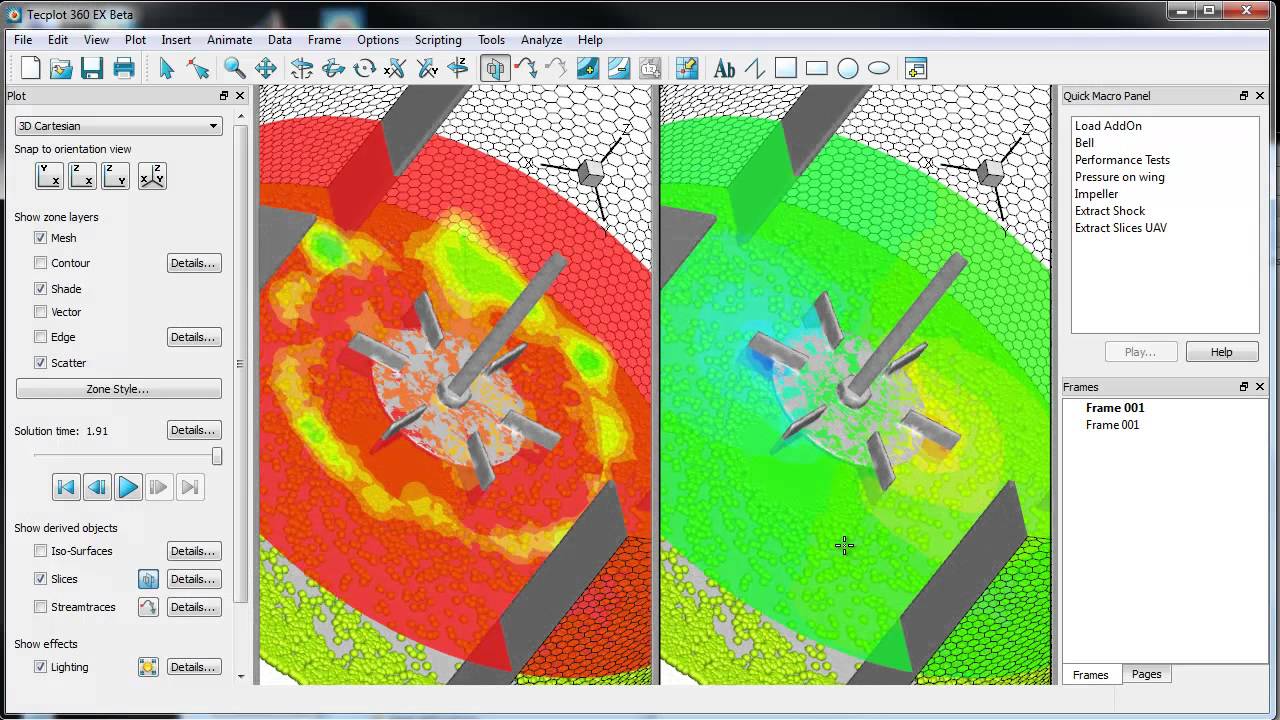This screenshot has width=1280, height=720.
Task: Click streamtrace tool icon beside Streamtraces
Action: (x=148, y=607)
